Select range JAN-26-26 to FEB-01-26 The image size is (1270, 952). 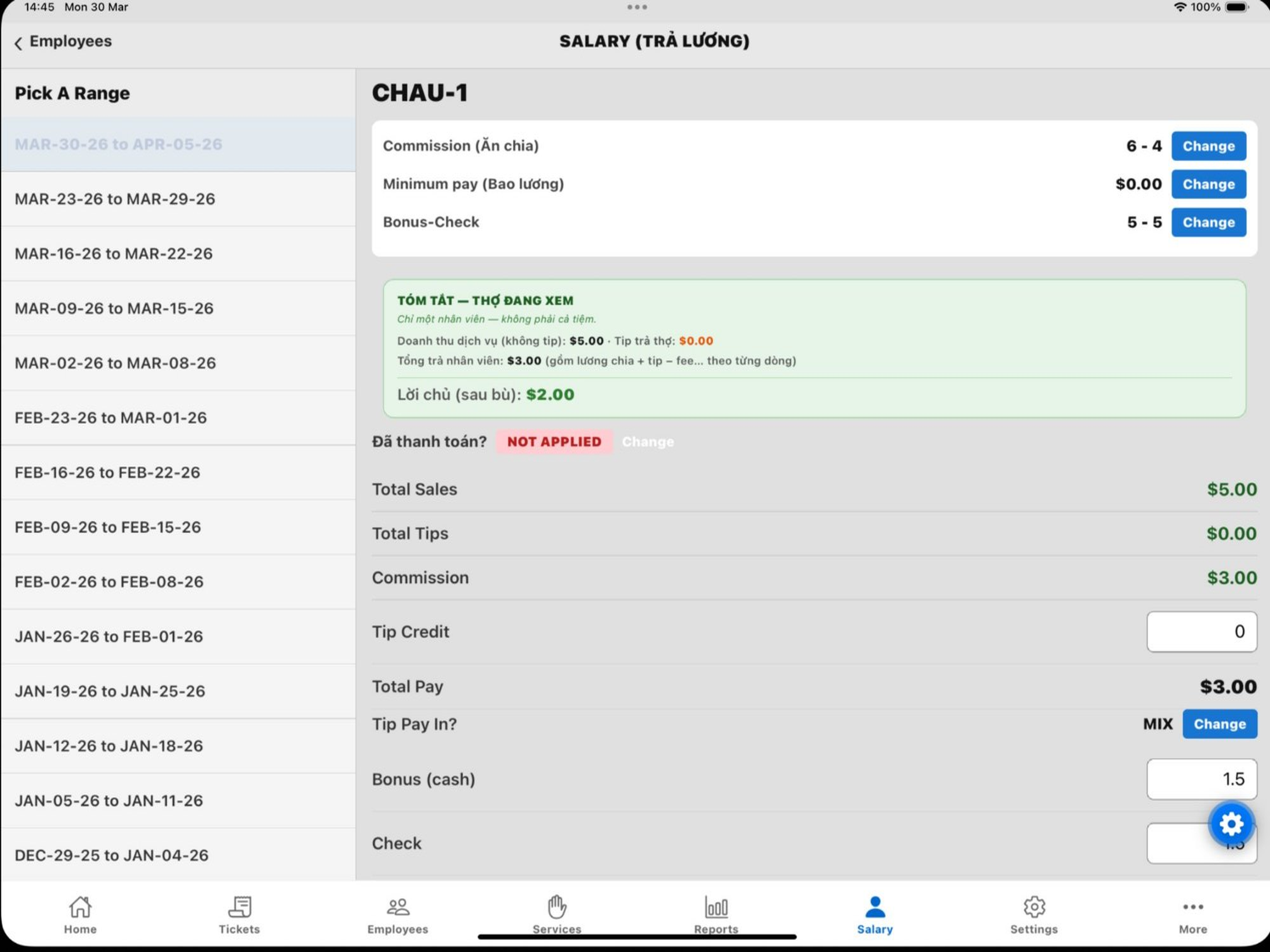[178, 637]
